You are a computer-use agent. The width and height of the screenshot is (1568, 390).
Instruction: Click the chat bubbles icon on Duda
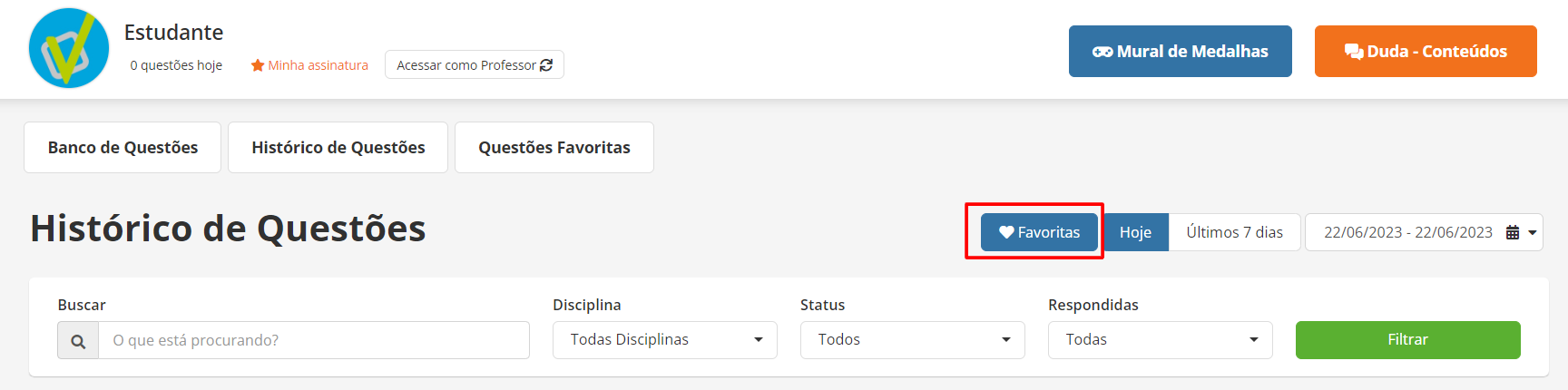coord(1354,52)
